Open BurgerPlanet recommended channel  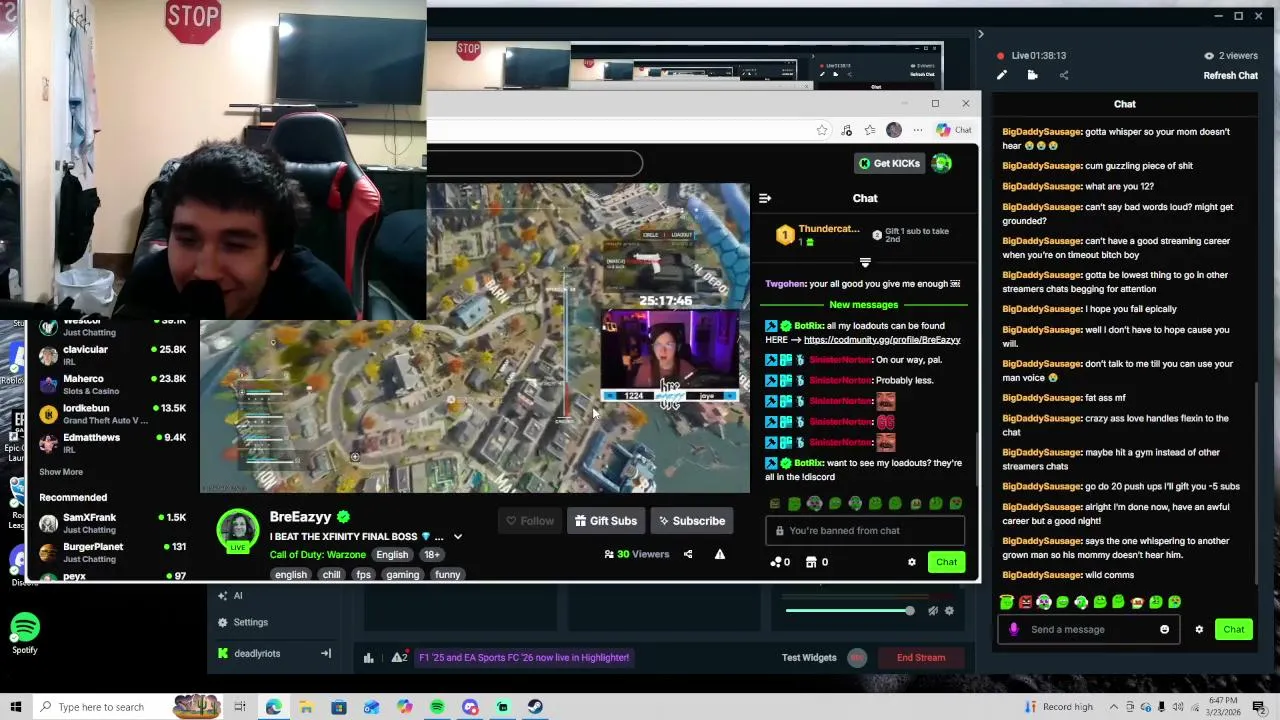(x=112, y=552)
